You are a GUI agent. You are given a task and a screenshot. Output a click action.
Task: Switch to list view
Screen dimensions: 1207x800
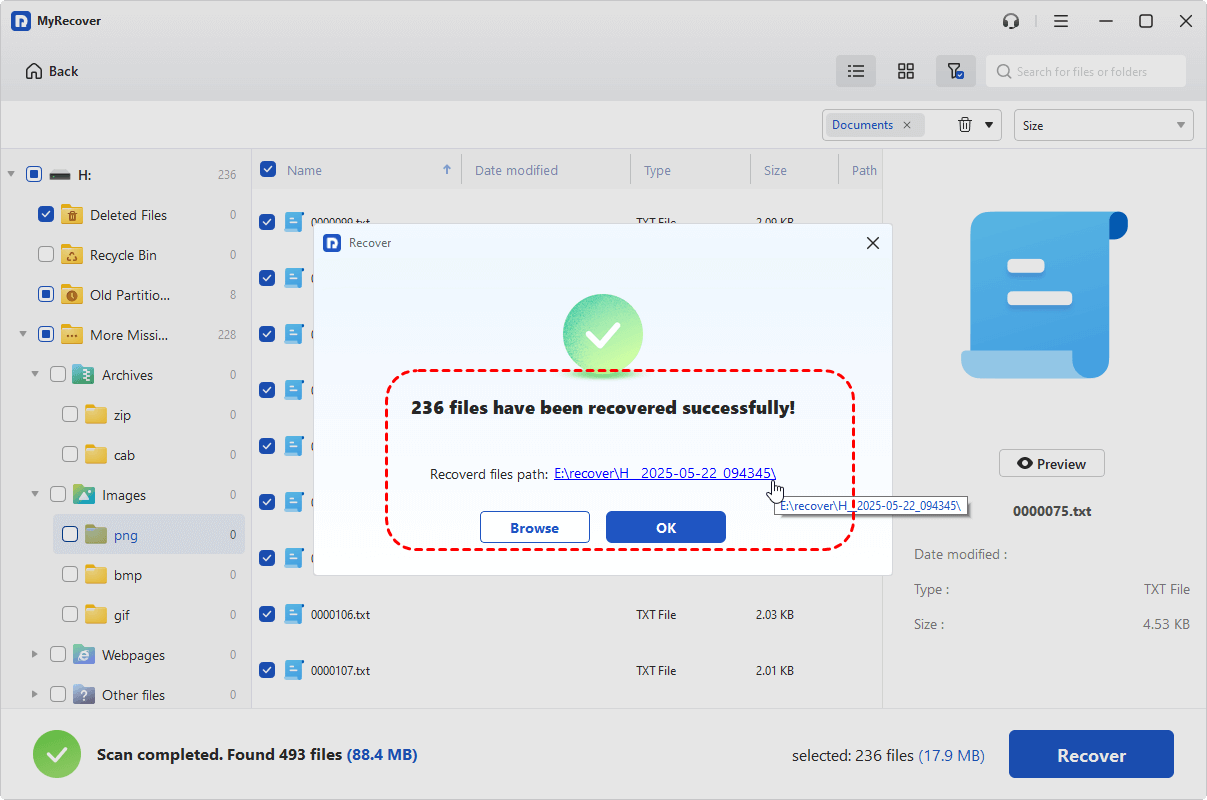click(856, 71)
